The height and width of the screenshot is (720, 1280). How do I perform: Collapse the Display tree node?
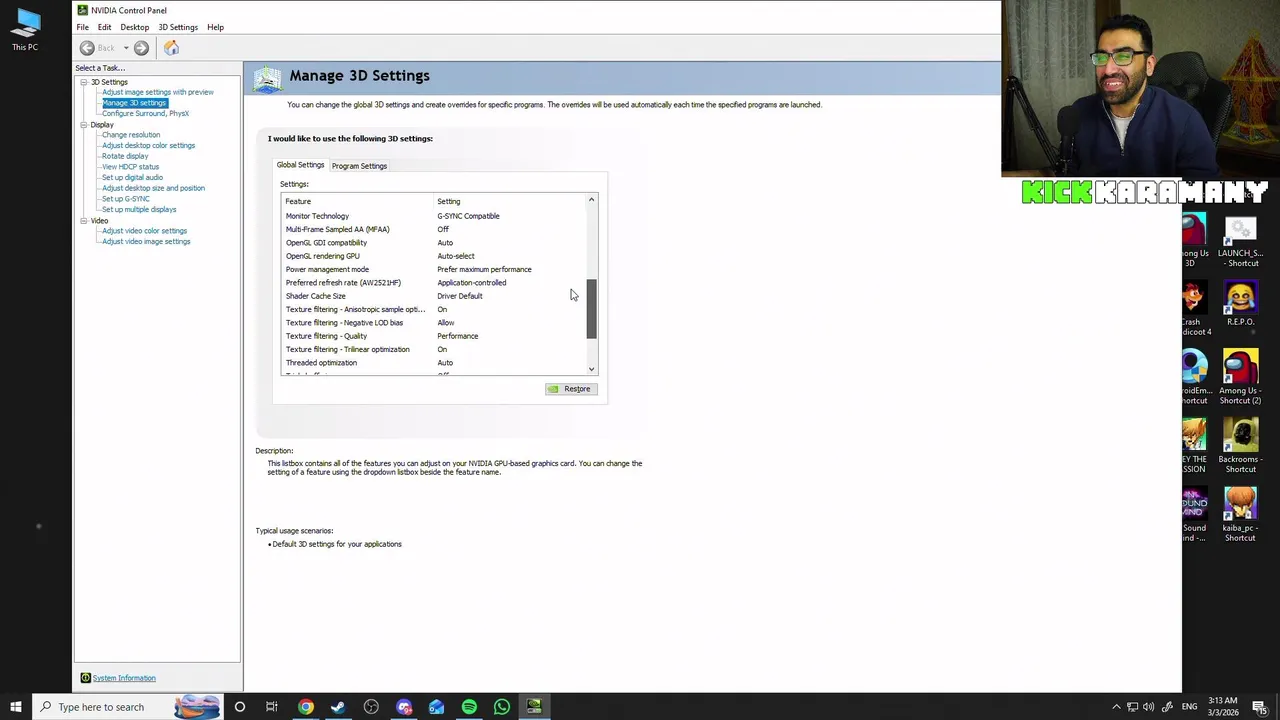[x=85, y=125]
